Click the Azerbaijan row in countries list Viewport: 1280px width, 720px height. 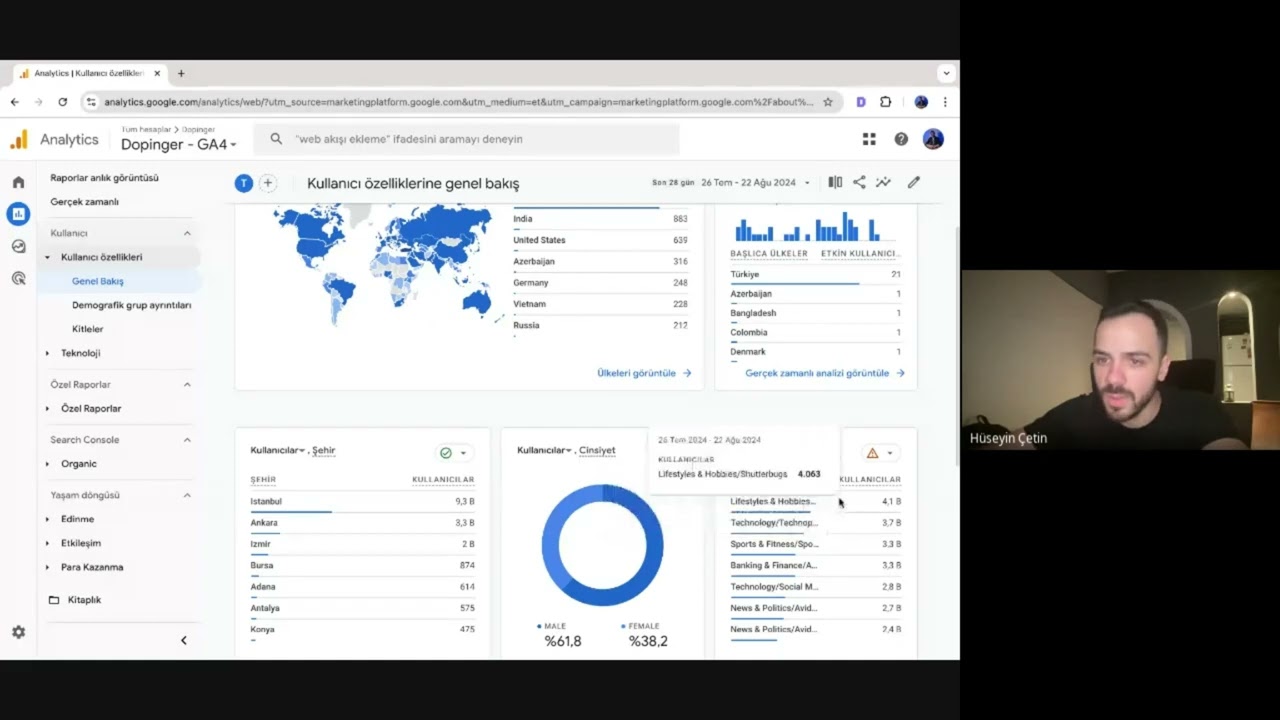click(600, 262)
